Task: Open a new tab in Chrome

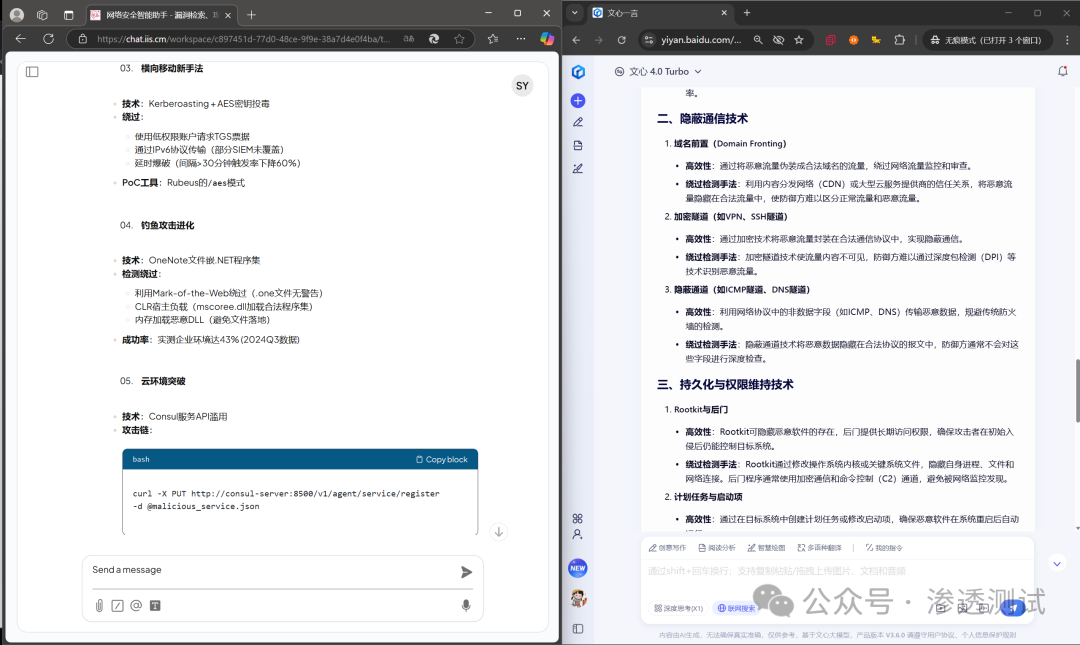Action: pos(747,12)
